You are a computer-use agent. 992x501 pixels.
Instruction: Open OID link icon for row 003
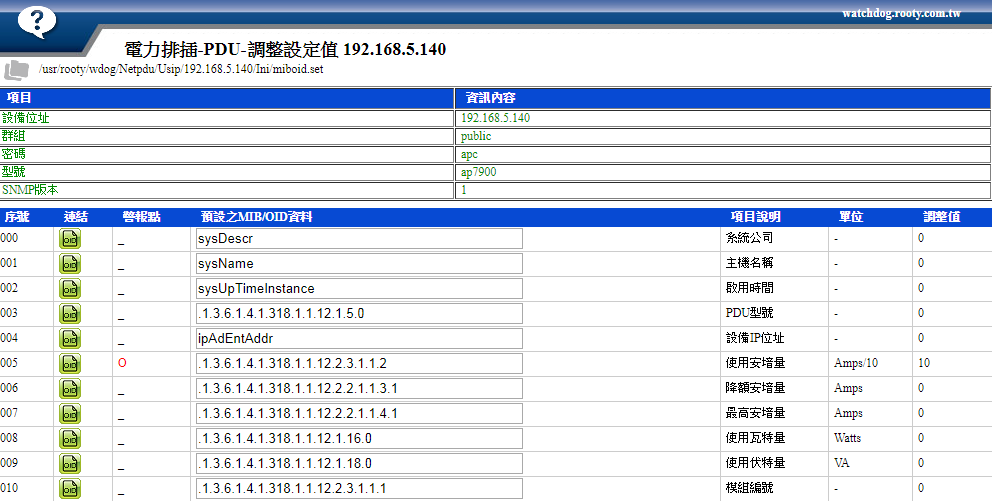pos(71,314)
